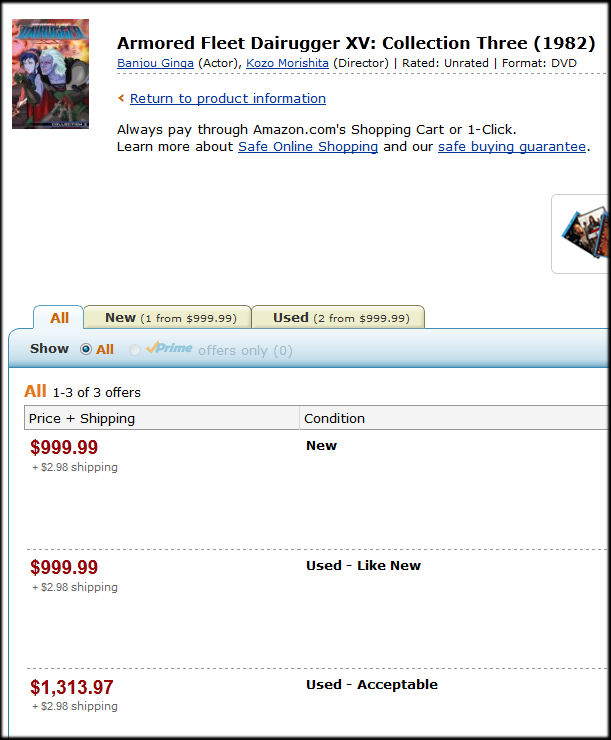This screenshot has height=740, width=611.
Task: Open Banjou Ginga actor link
Action: (155, 63)
